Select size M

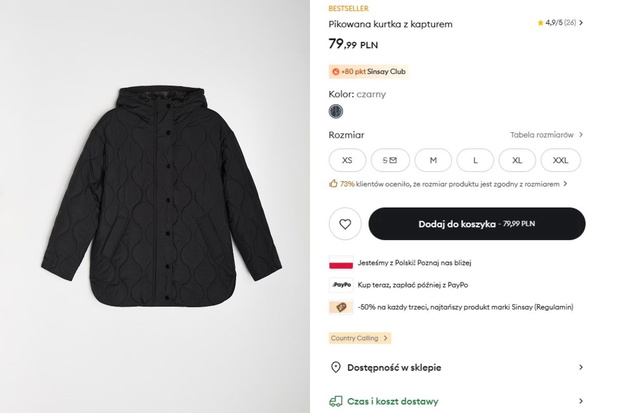433,160
